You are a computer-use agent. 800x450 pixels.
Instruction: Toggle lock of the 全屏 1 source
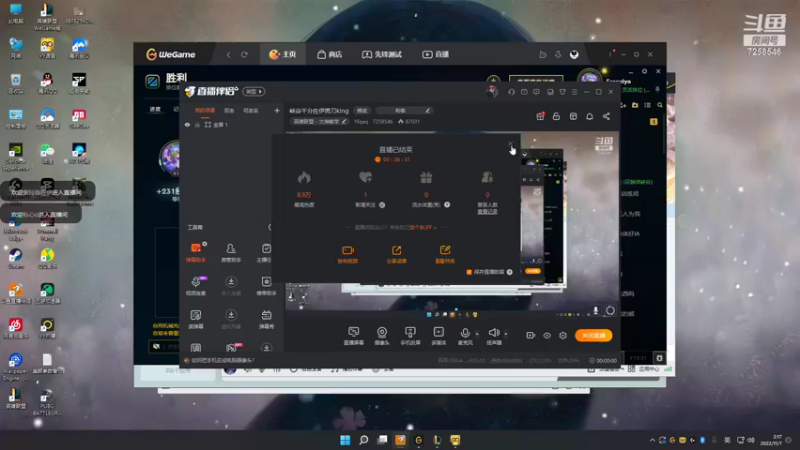tap(197, 124)
